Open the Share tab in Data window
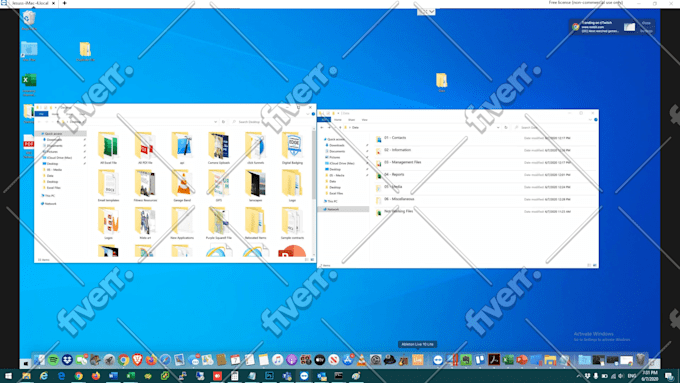Viewport: 680px width, 383px height. click(351, 120)
